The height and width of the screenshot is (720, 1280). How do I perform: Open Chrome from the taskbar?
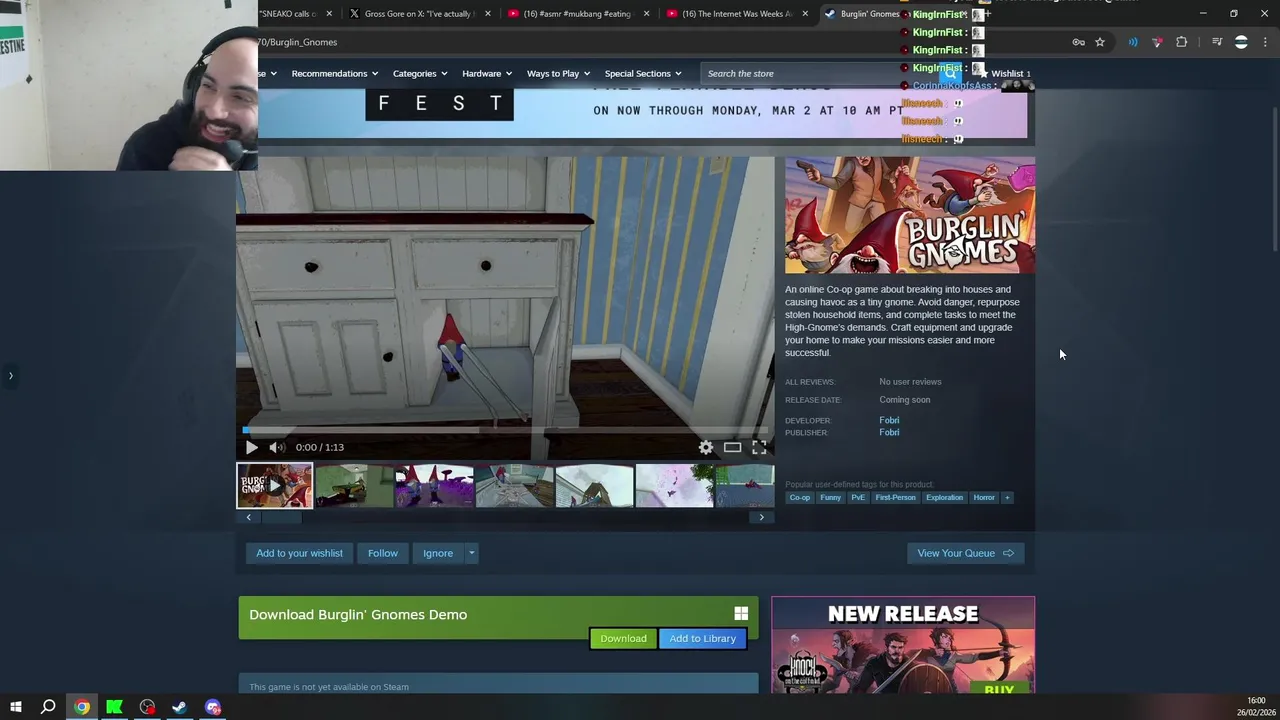click(x=82, y=707)
